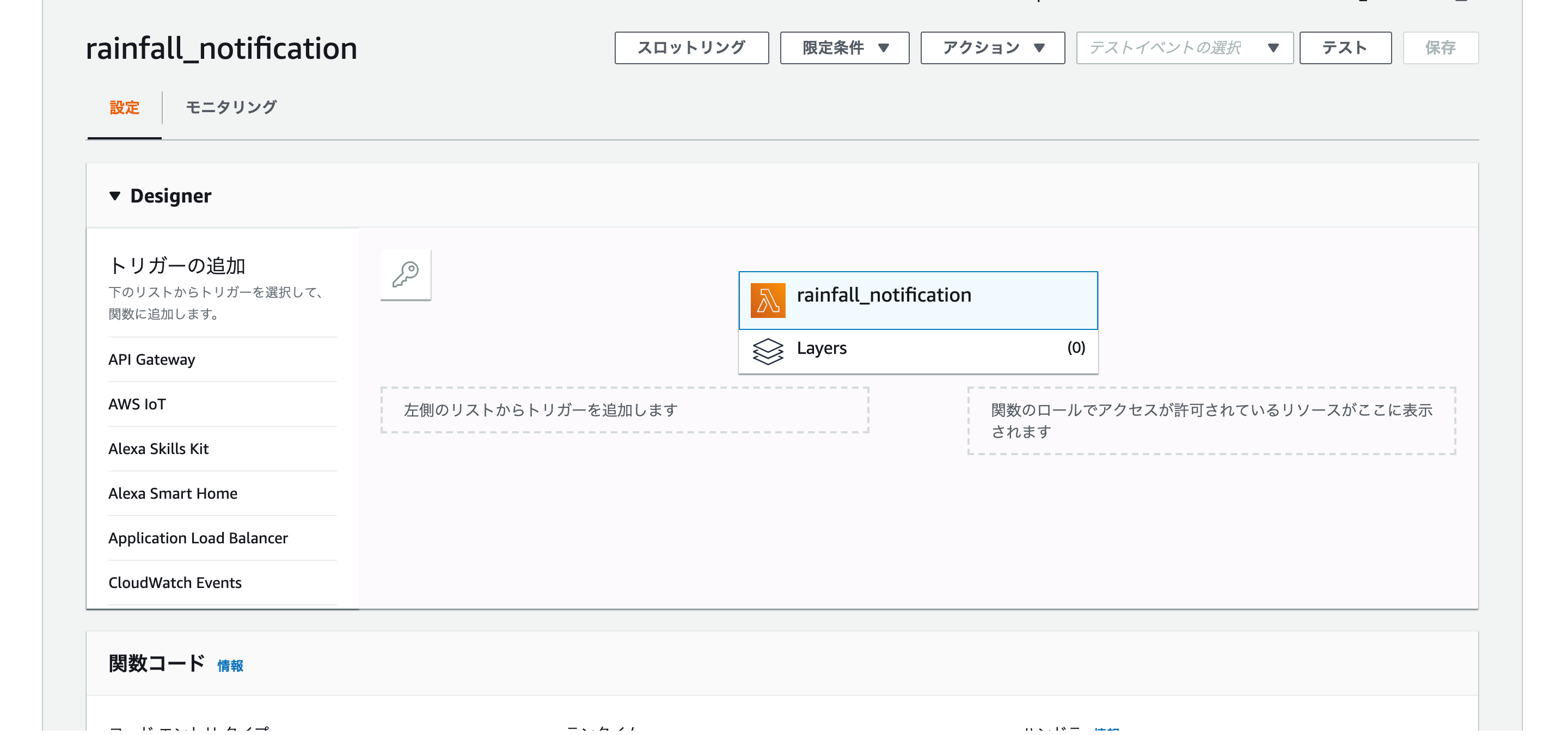Click the 左側のリストからトリガーを追加します box
The width and height of the screenshot is (1568, 735).
click(x=624, y=410)
